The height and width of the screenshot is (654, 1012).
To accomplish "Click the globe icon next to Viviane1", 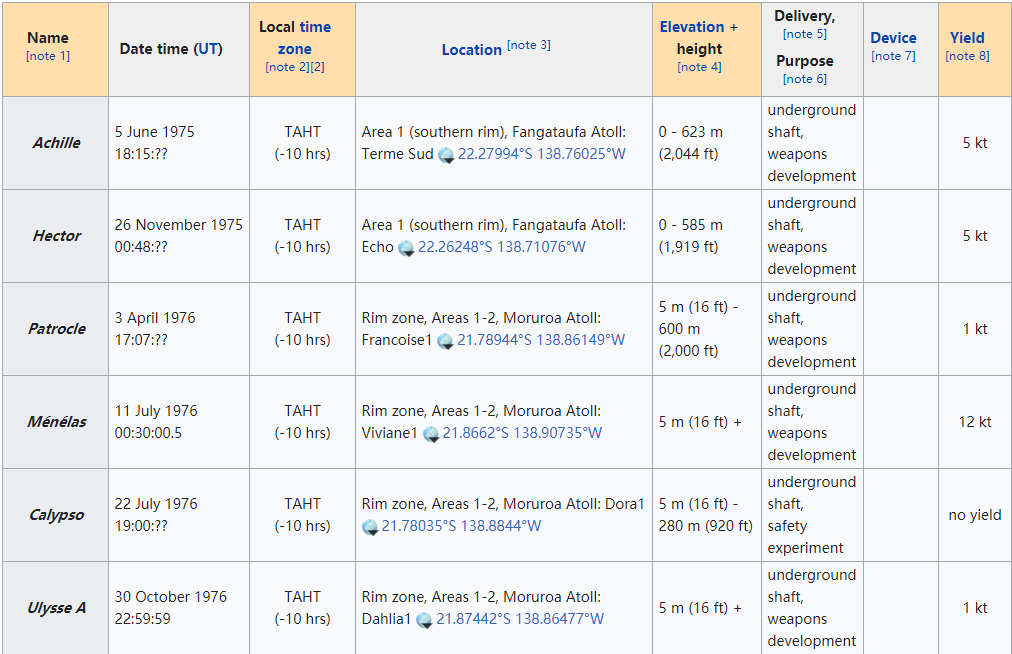I will pos(431,434).
